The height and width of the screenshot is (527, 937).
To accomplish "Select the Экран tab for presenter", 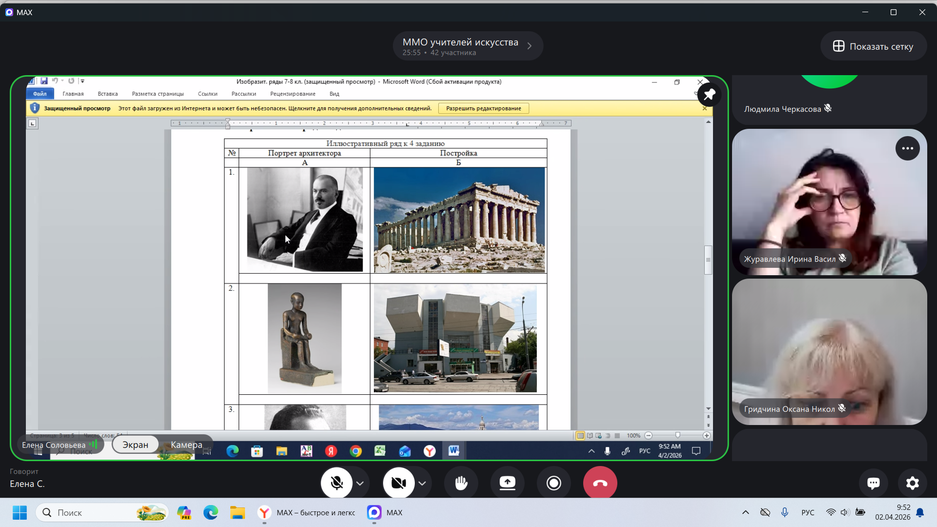I will [135, 445].
